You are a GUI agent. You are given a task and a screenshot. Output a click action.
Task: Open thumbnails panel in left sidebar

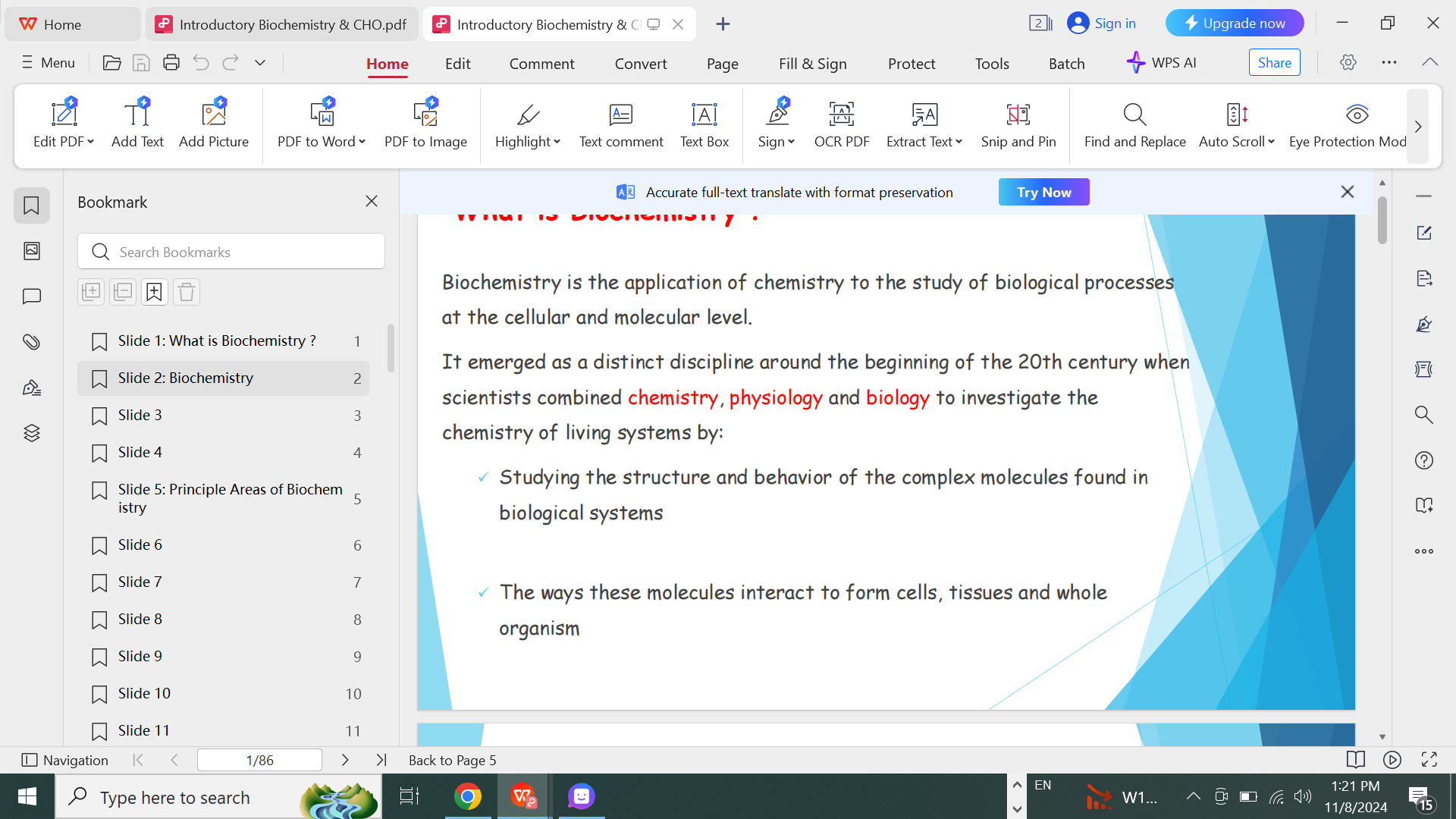31,251
